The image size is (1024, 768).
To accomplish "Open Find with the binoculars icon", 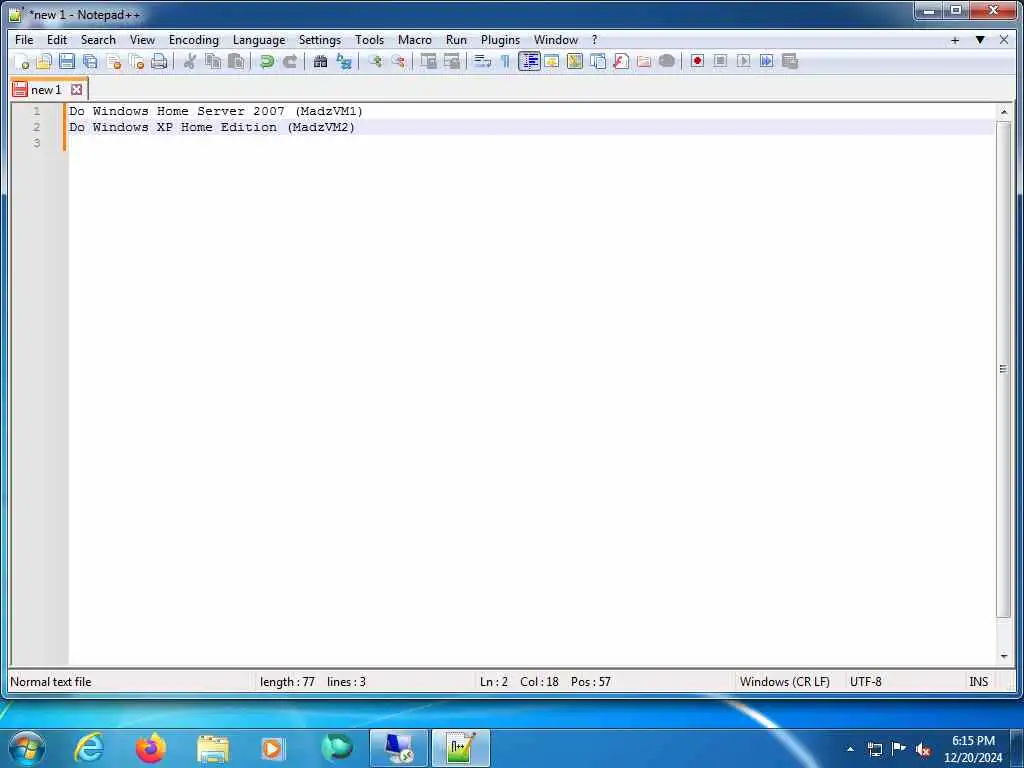I will pyautogui.click(x=320, y=61).
